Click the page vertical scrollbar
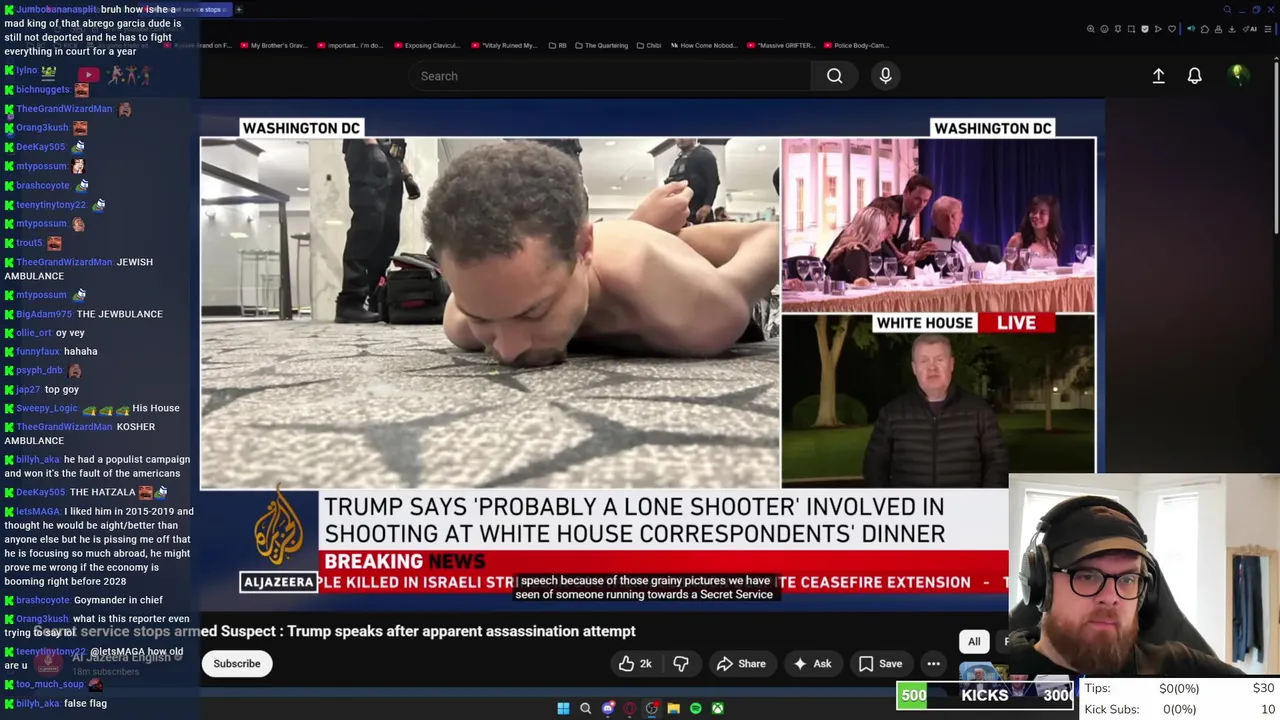 coord(1276,150)
